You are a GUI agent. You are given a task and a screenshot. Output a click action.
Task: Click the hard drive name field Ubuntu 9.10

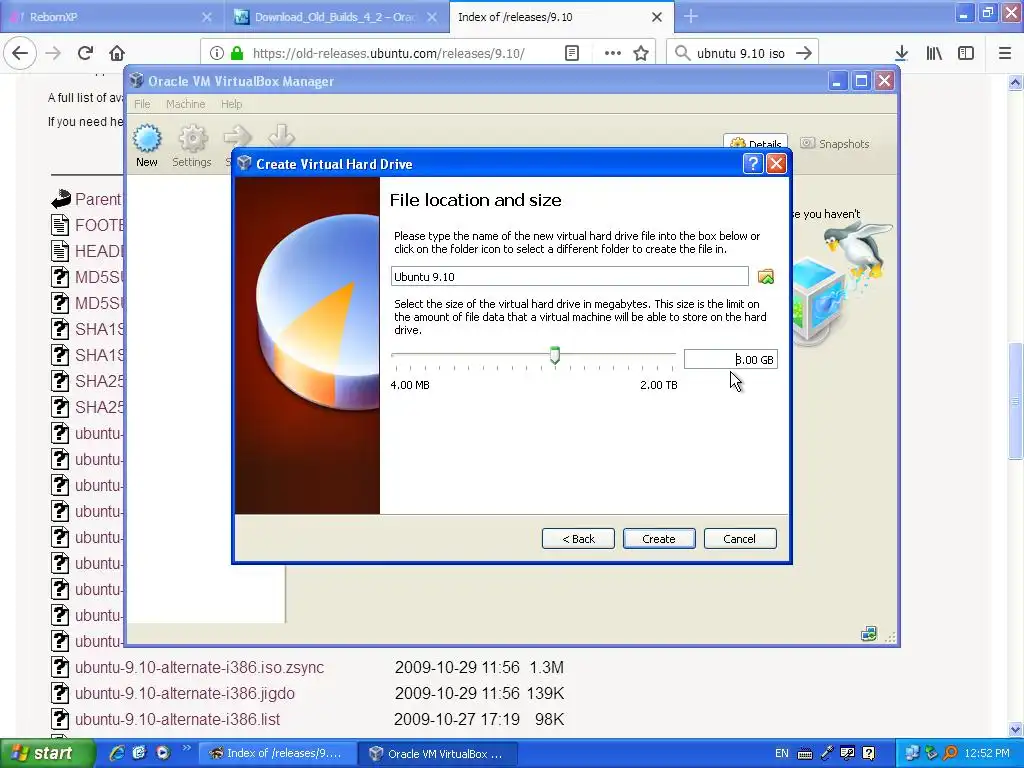click(x=569, y=276)
